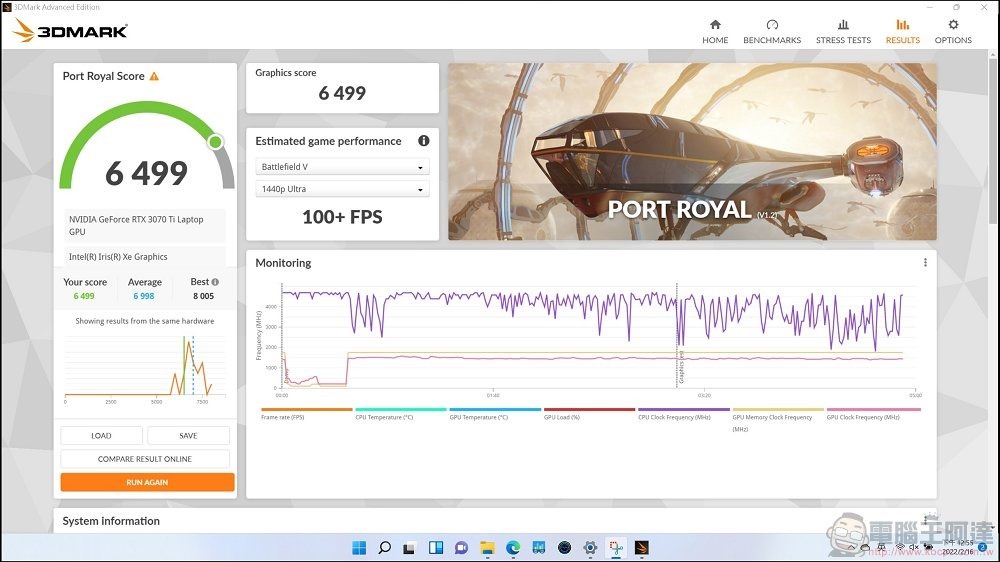The image size is (1000, 562).
Task: Expand the System information section
Action: [111, 521]
